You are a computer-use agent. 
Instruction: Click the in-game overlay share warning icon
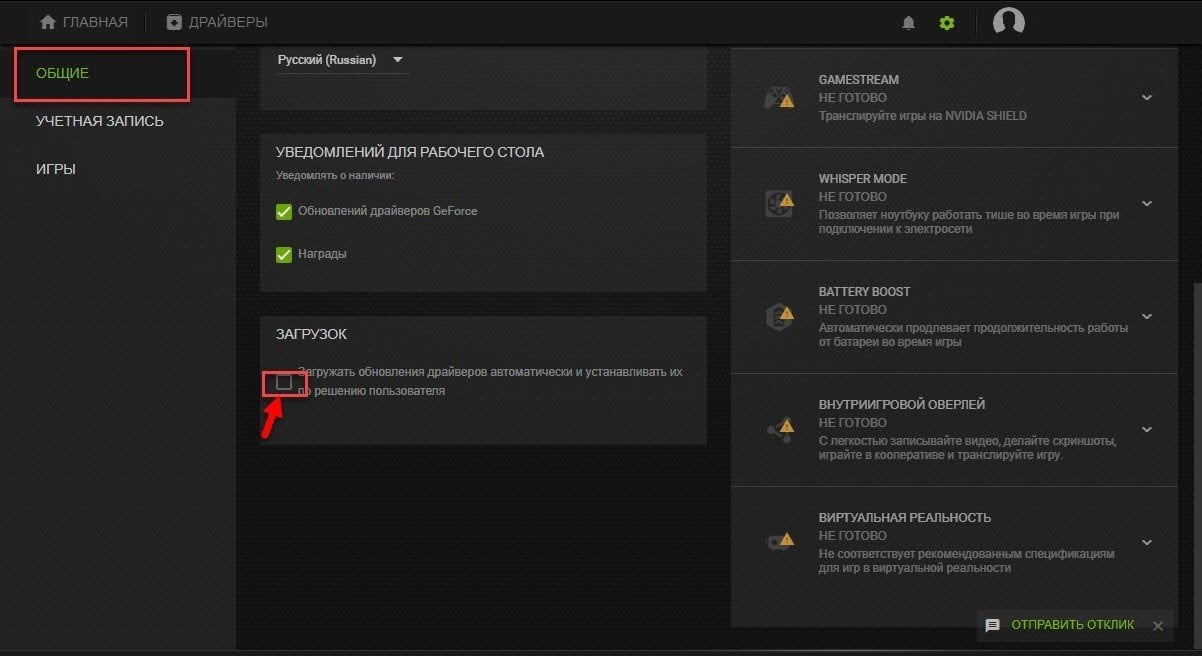pyautogui.click(x=780, y=429)
